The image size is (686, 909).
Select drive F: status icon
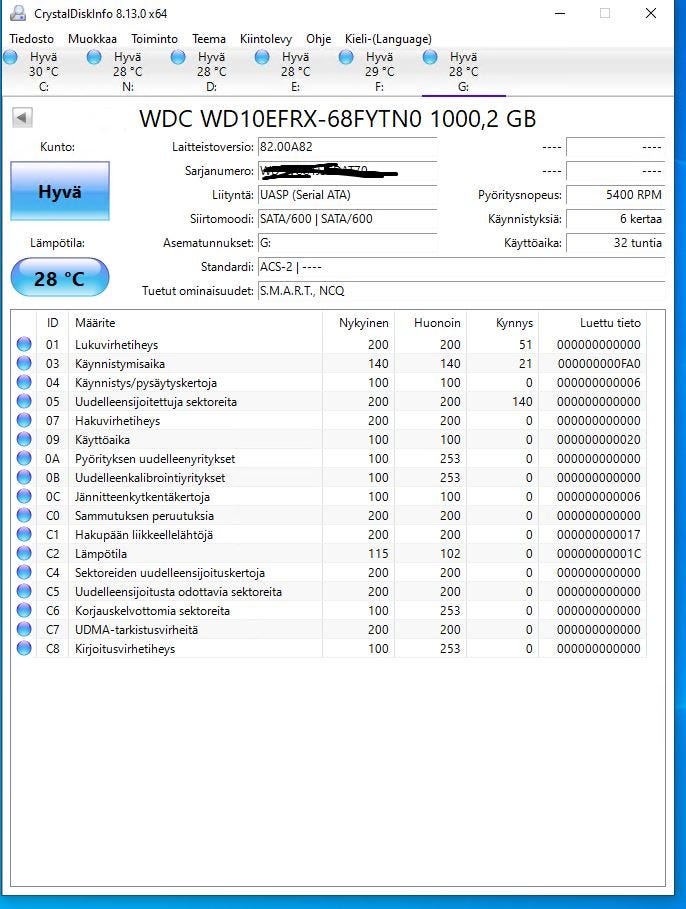(x=346, y=57)
